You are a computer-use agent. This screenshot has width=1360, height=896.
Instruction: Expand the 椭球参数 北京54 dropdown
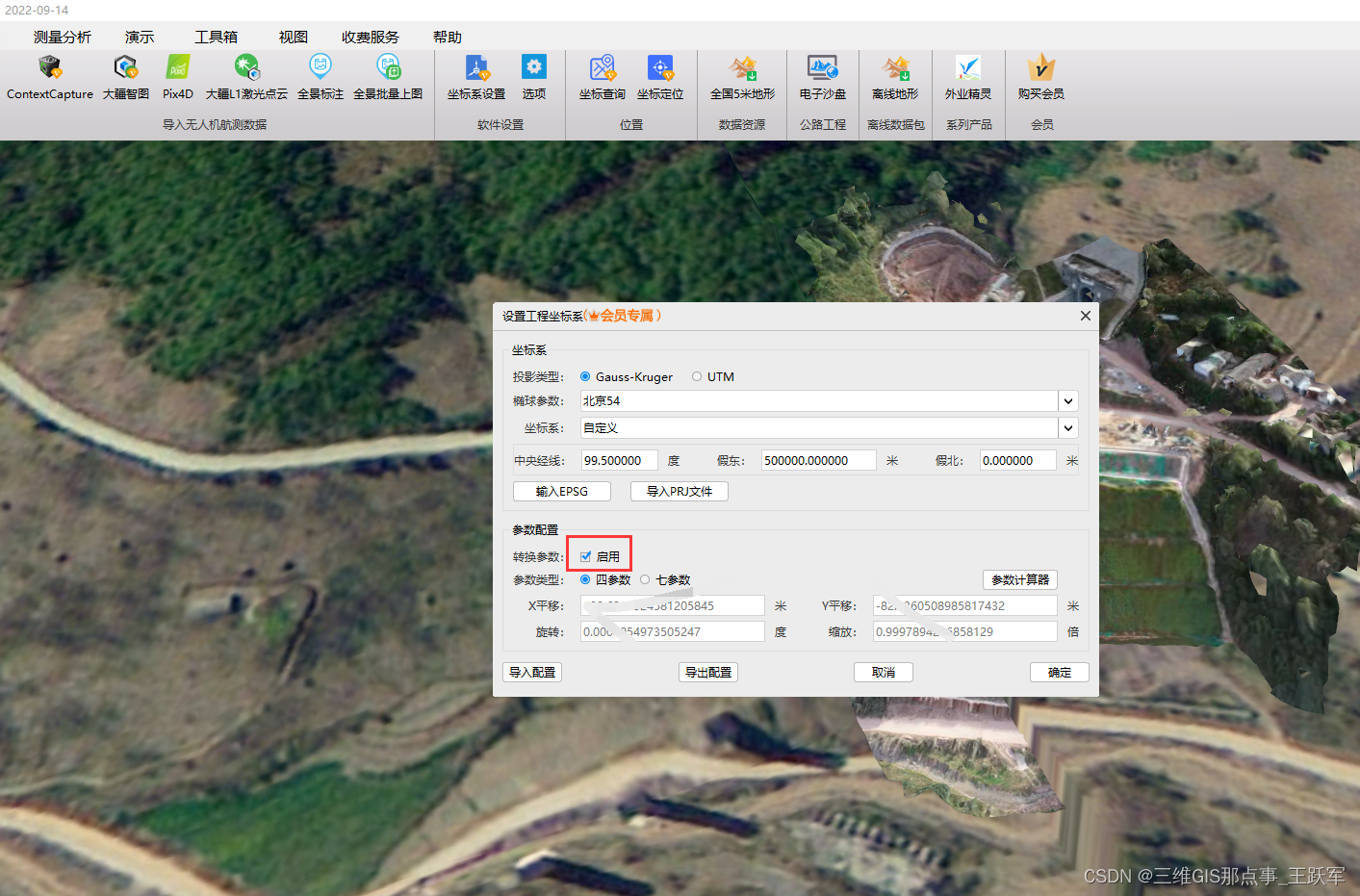click(x=1067, y=401)
